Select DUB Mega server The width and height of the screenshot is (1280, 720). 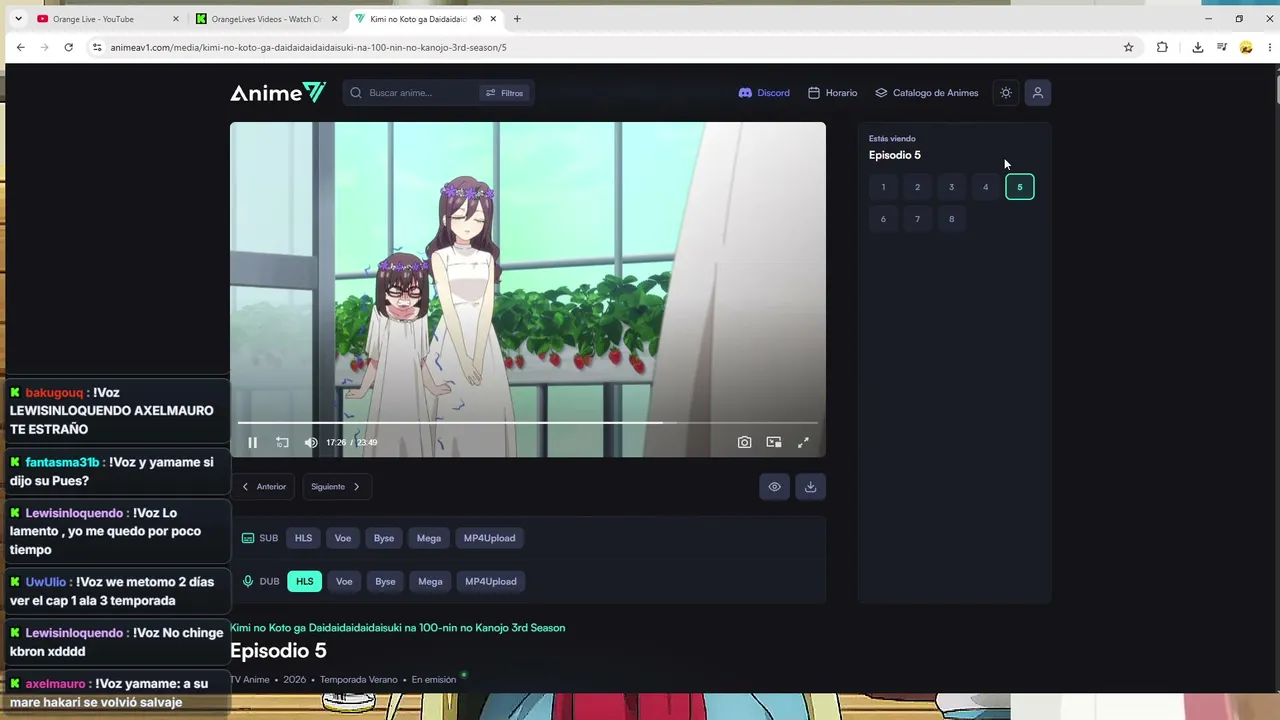(430, 581)
